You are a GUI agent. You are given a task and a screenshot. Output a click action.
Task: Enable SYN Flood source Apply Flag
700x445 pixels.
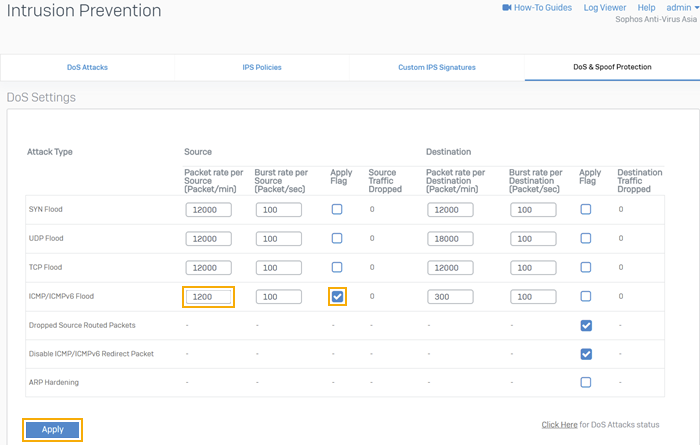pos(337,210)
